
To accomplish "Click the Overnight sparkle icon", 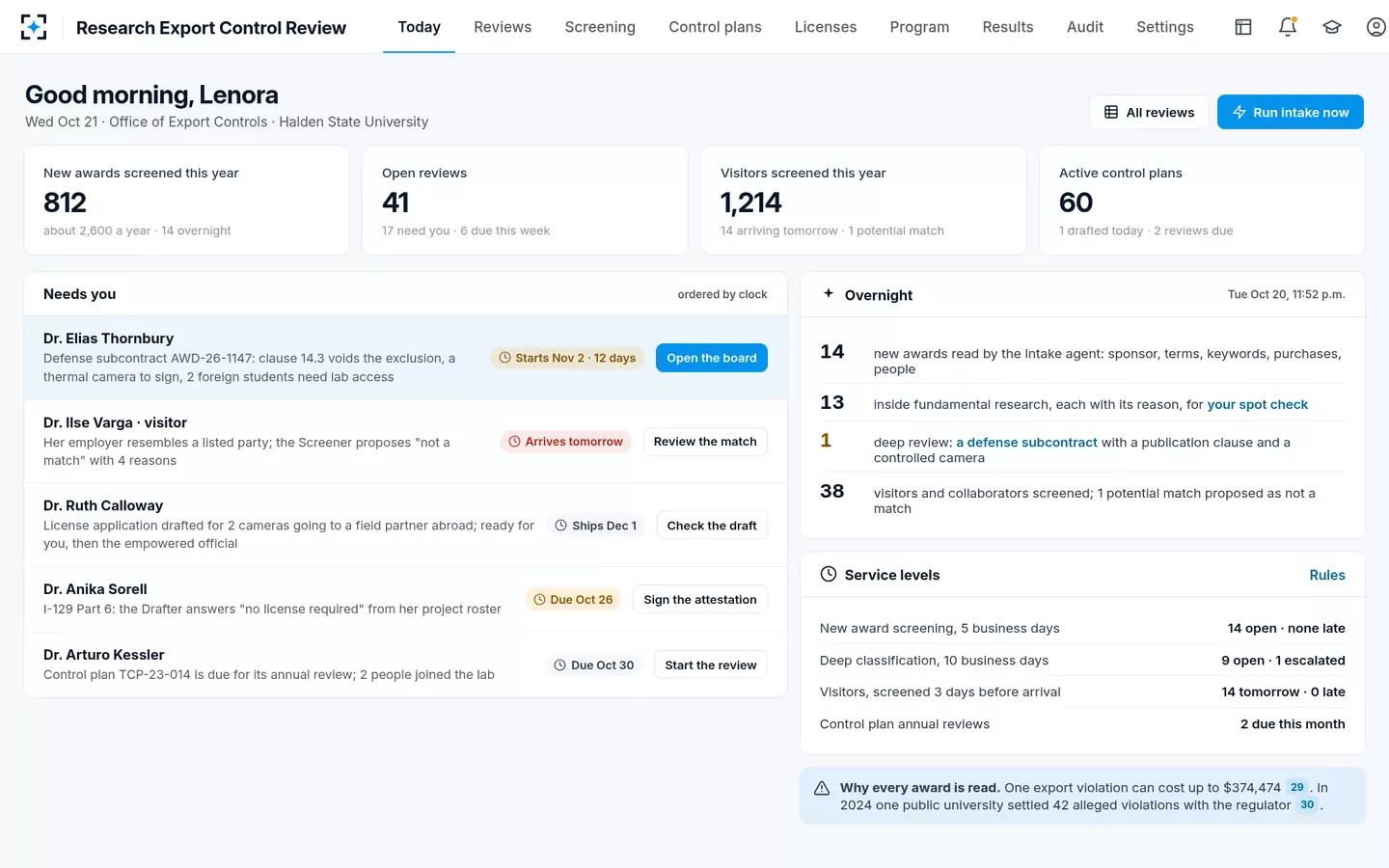I will (829, 293).
